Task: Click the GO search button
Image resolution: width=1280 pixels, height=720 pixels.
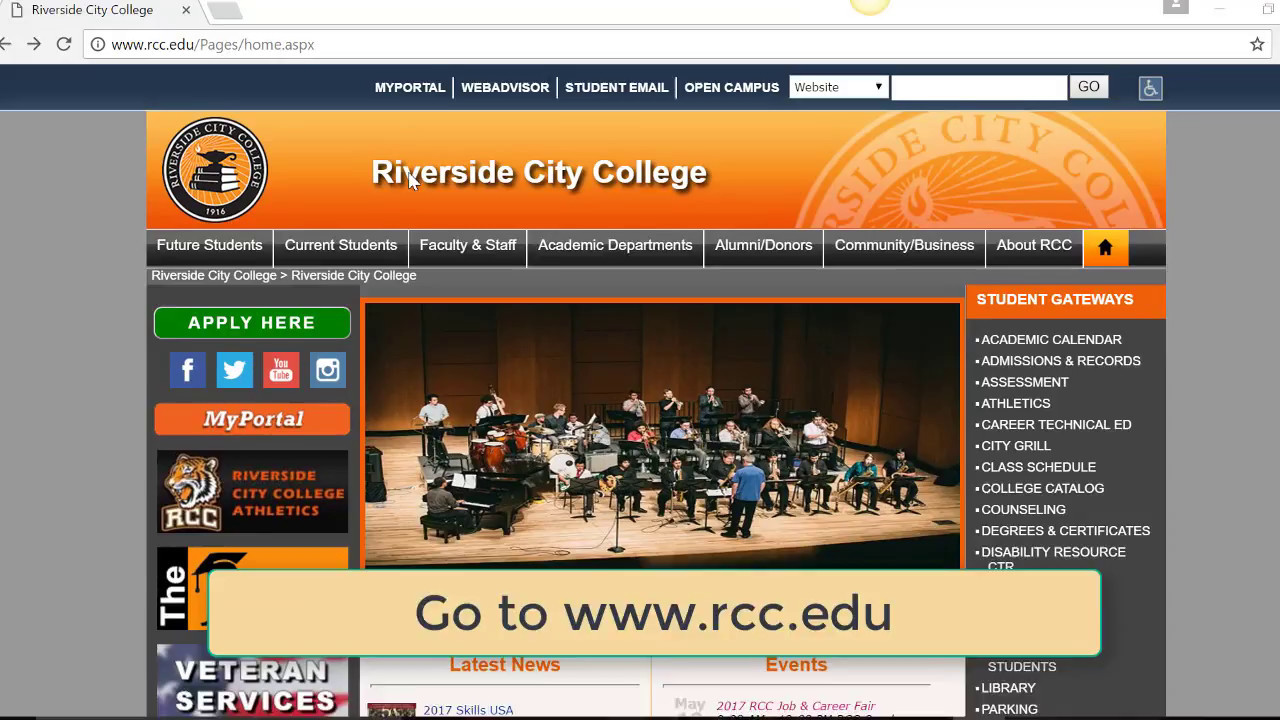Action: [1089, 87]
